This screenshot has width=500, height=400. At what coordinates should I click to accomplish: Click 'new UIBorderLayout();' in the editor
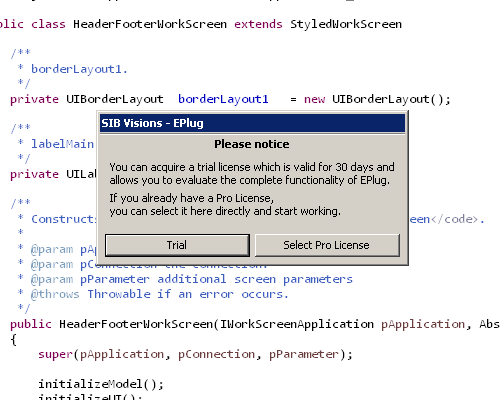point(377,99)
